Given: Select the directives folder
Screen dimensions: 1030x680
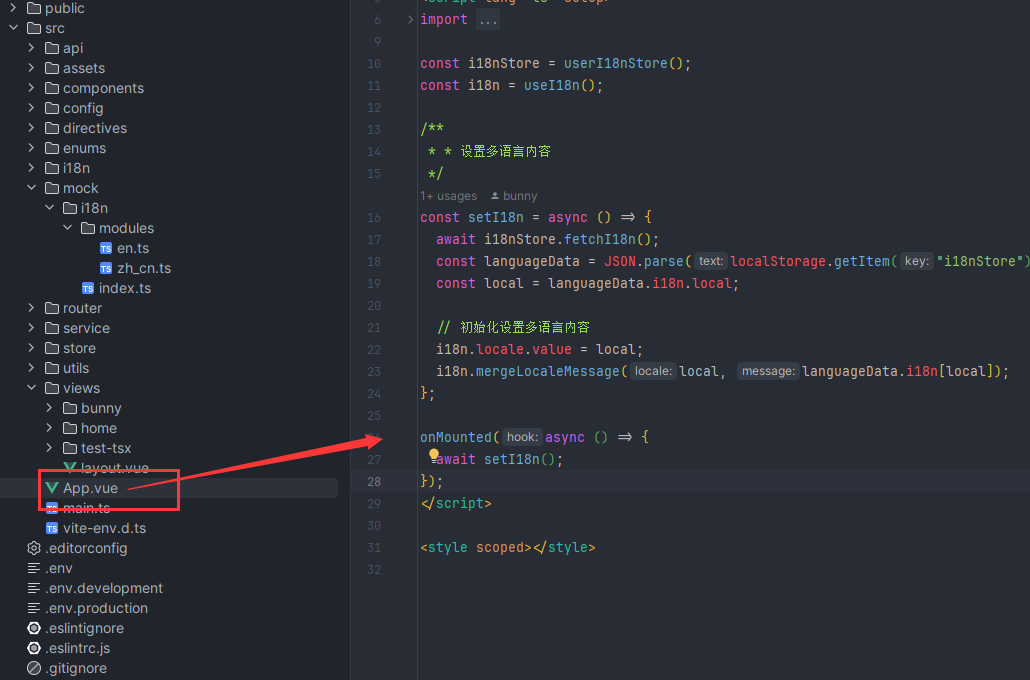Looking at the screenshot, I should click(x=95, y=128).
